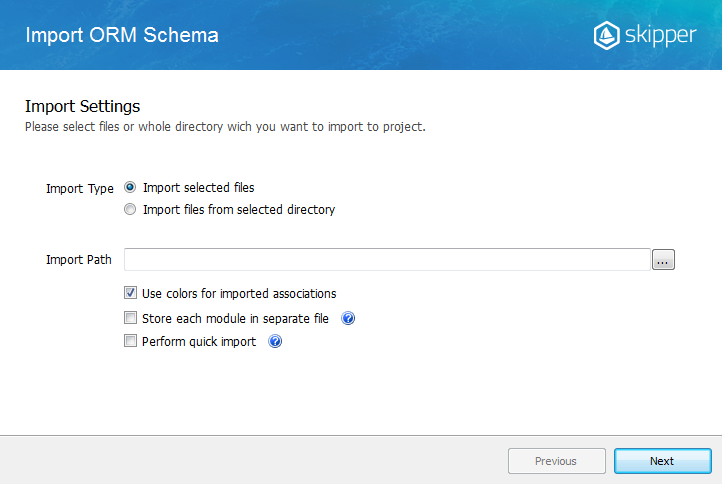Screen dimensions: 722x484
Task: Select the Import selected files radio button
Action: coord(130,187)
